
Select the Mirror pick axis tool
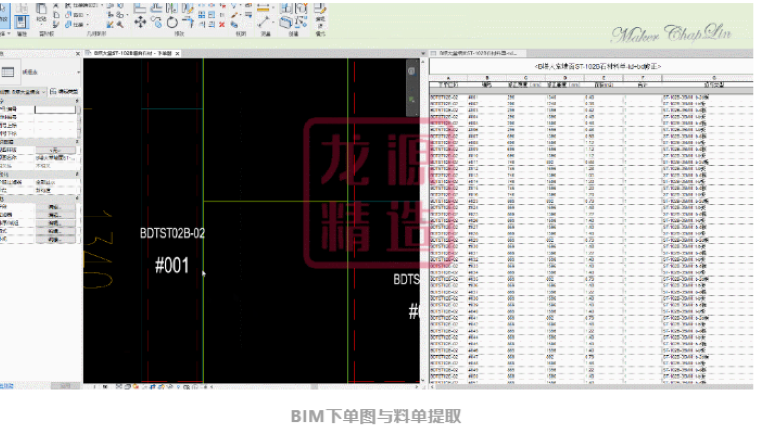coord(172,8)
